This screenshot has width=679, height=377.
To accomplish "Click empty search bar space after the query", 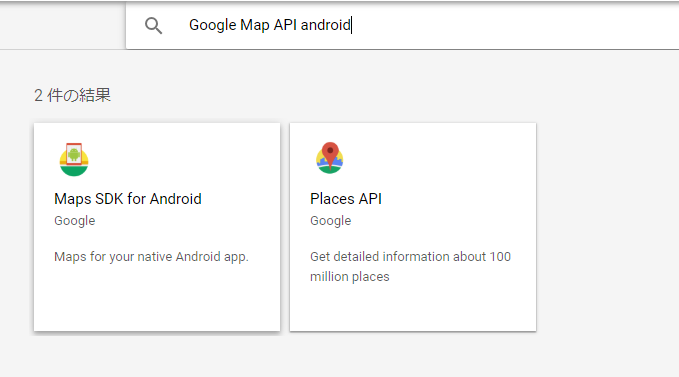I will click(x=511, y=26).
